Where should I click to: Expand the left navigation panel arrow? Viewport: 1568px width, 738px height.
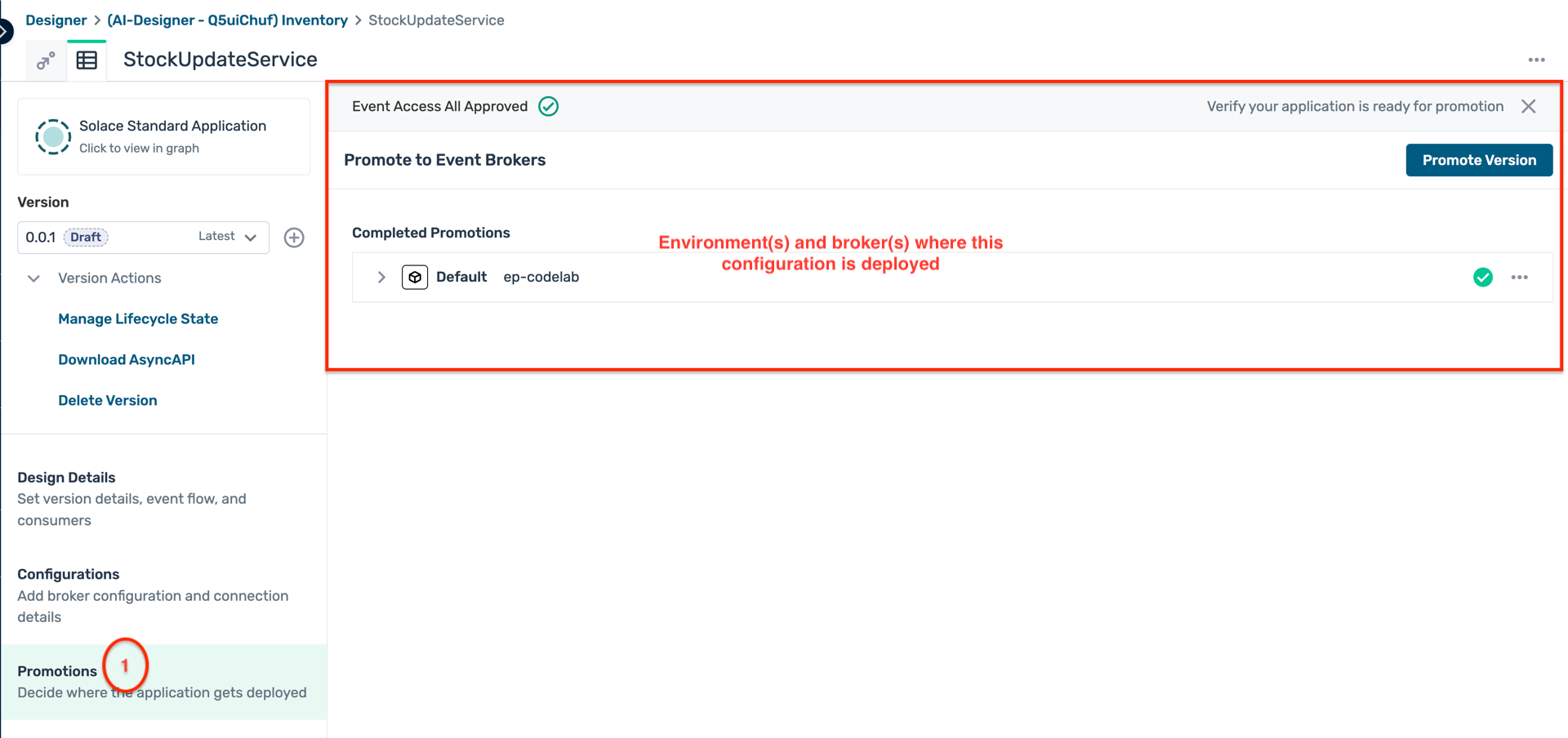[5, 31]
